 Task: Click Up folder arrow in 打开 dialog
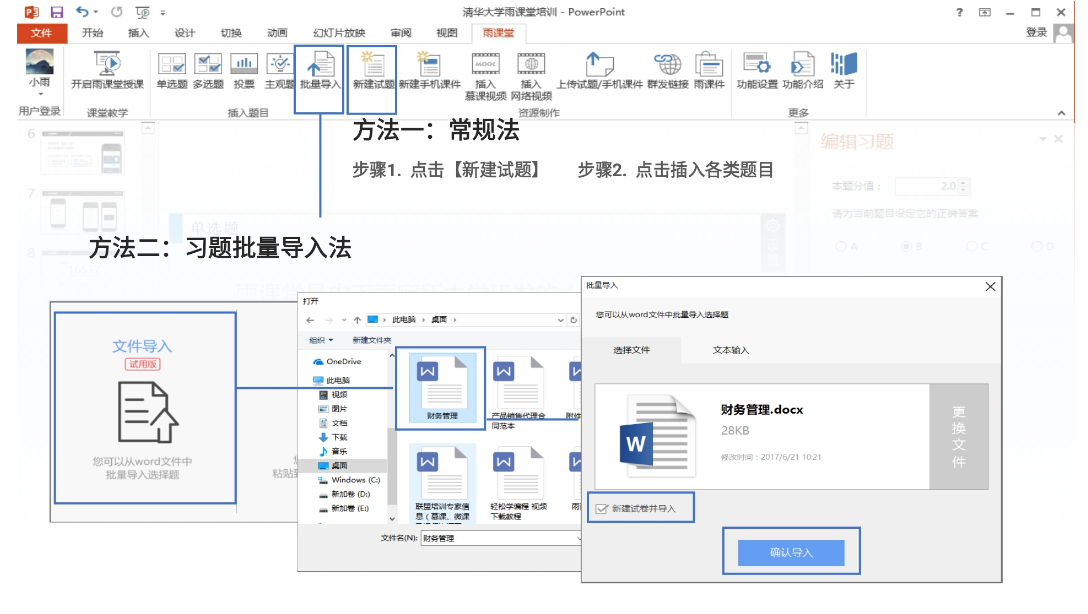(x=357, y=320)
